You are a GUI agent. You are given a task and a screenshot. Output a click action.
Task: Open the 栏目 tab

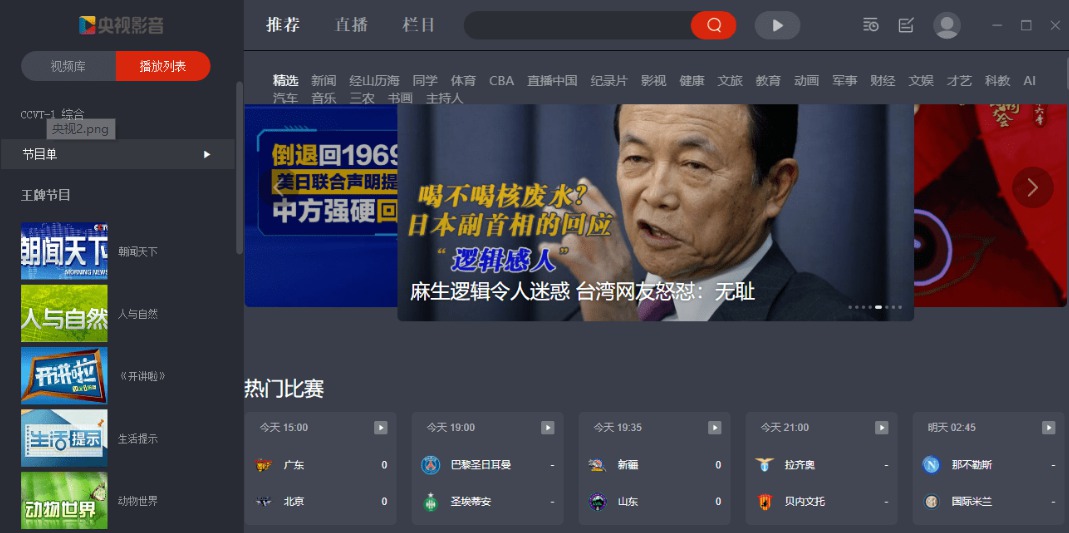[x=419, y=25]
